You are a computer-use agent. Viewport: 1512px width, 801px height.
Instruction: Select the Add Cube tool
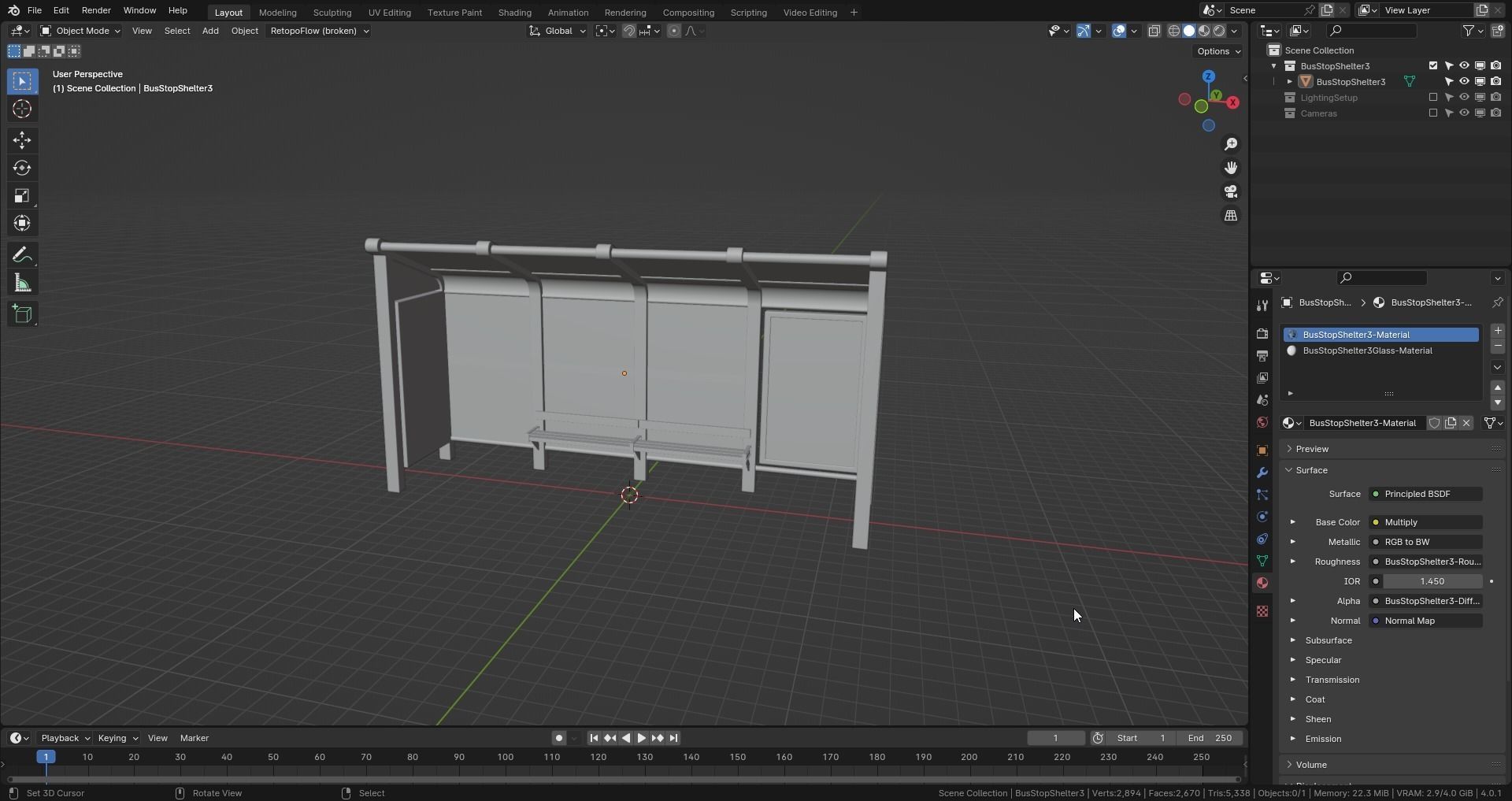pos(22,314)
